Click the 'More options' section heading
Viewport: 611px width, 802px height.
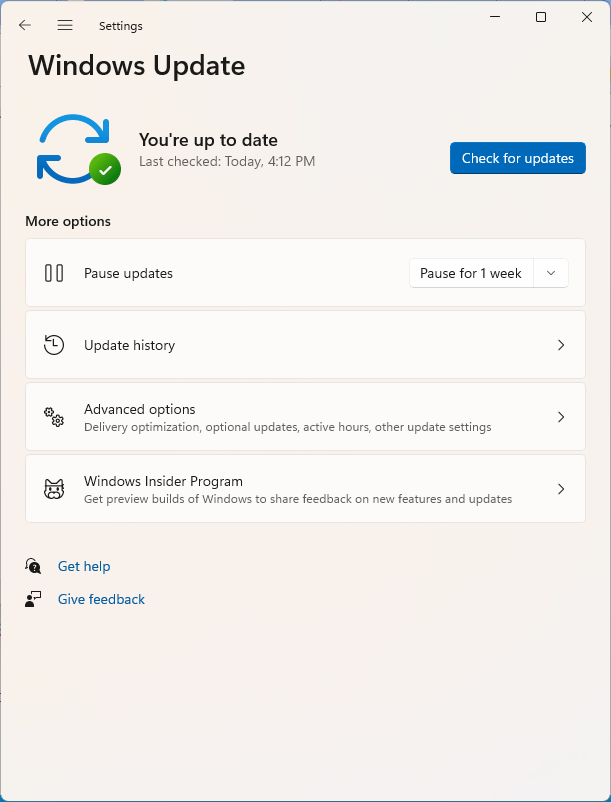point(68,221)
